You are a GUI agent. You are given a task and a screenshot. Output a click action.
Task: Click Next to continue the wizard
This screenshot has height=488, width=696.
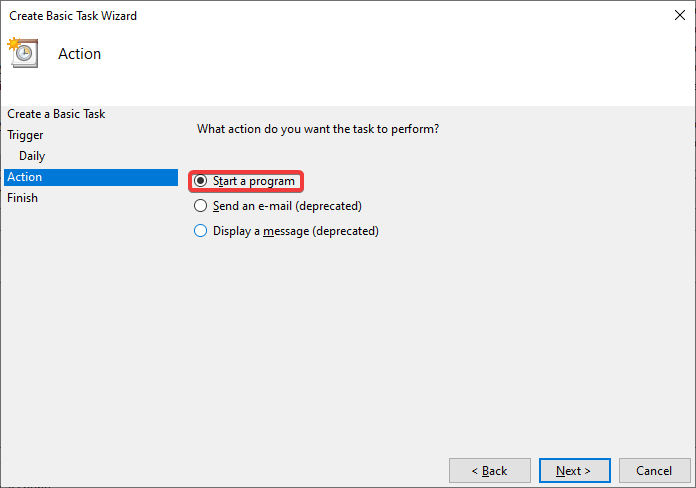[x=573, y=470]
